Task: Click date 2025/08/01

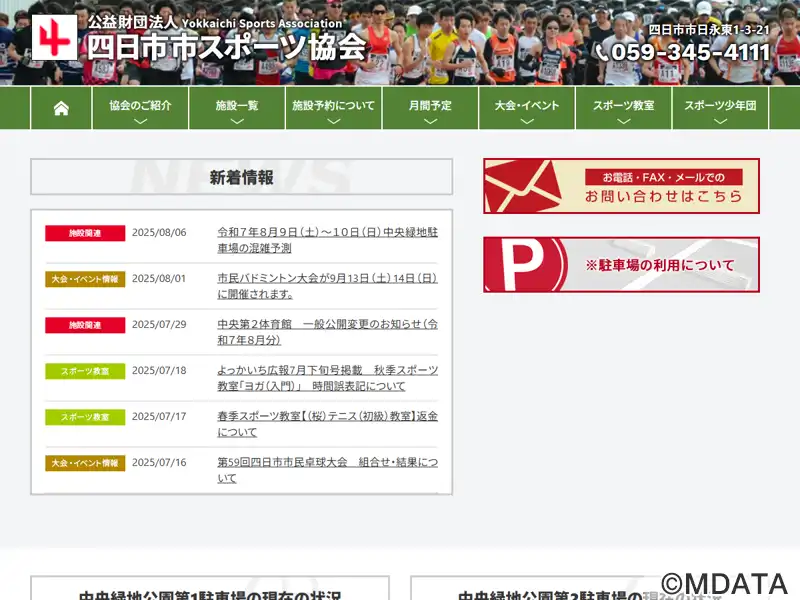Action: pyautogui.click(x=159, y=279)
